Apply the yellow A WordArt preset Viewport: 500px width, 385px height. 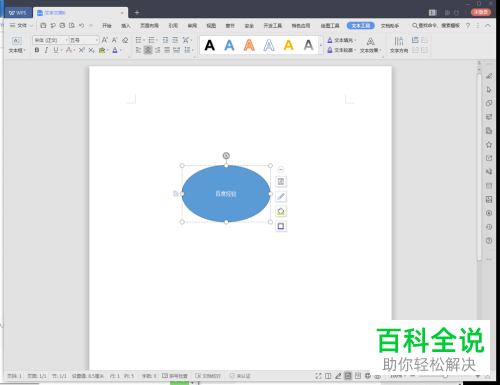click(289, 45)
